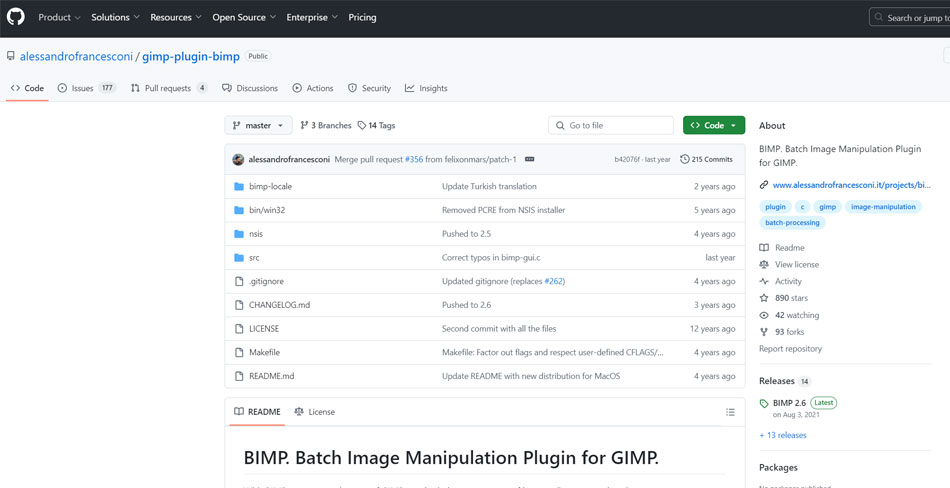Open the bimp-locale folder

tap(270, 187)
